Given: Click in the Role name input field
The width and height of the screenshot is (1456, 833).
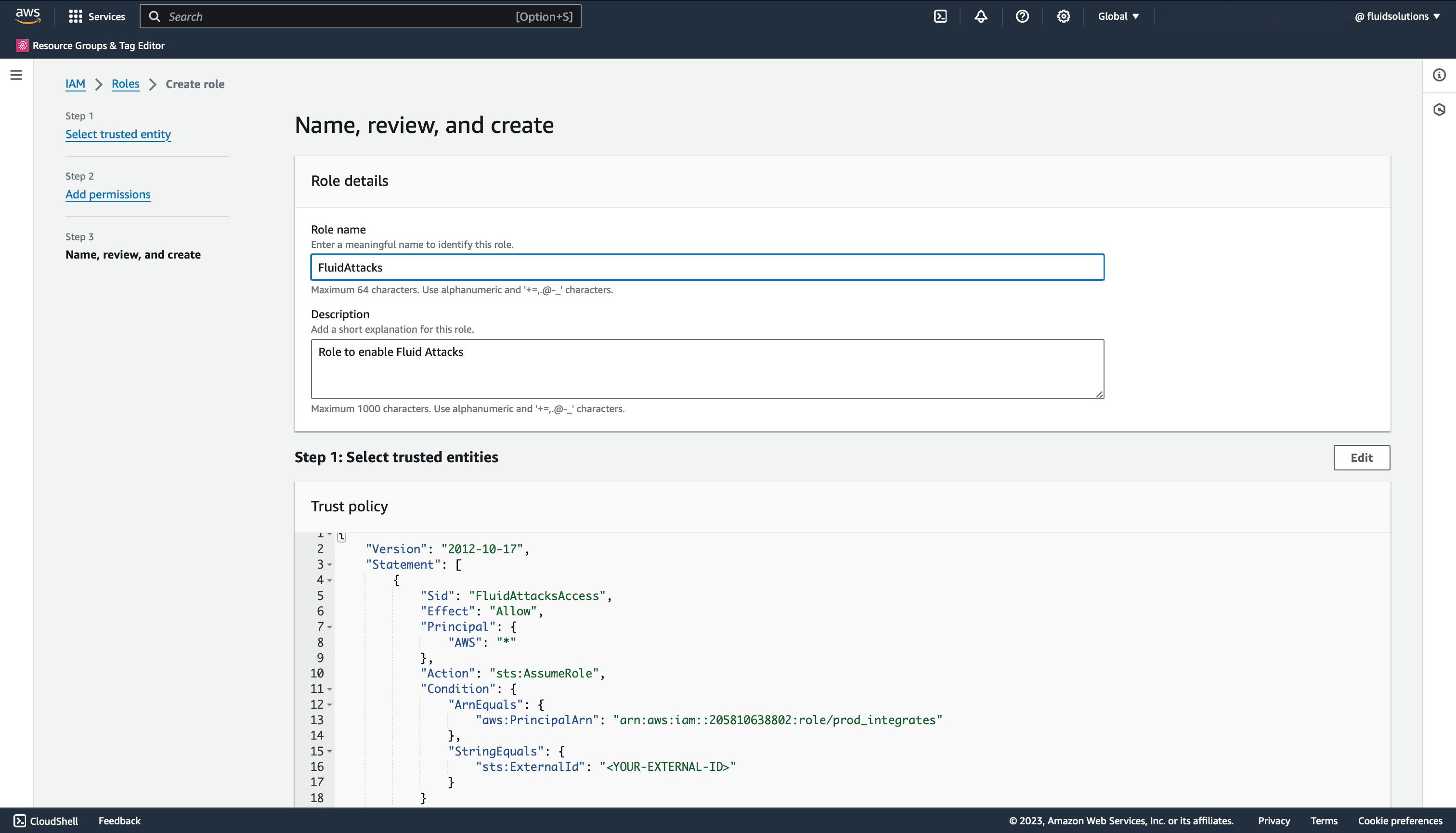Looking at the screenshot, I should 706,267.
